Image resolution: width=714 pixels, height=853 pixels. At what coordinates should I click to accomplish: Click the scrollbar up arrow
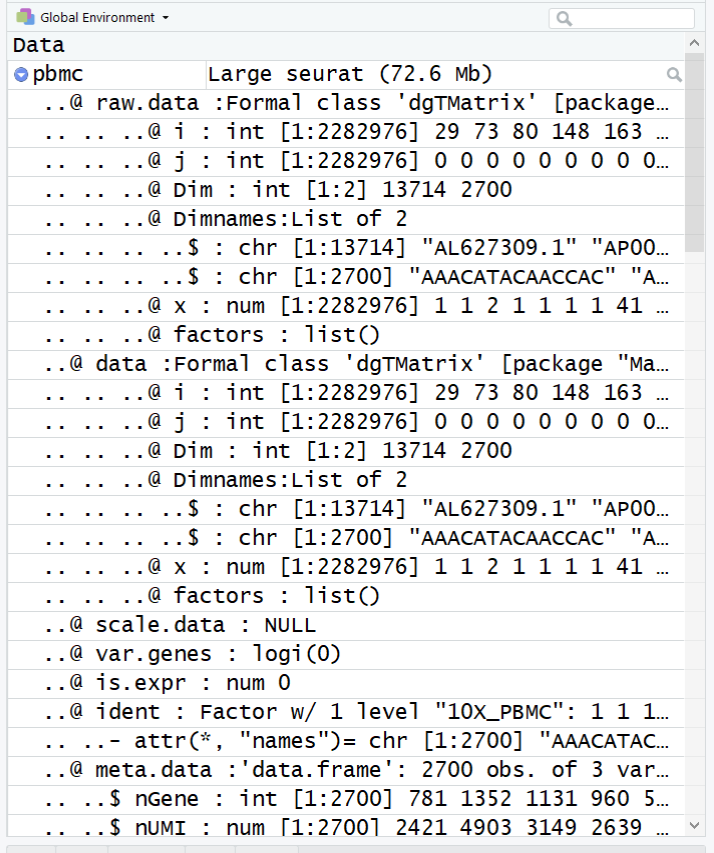(x=694, y=42)
